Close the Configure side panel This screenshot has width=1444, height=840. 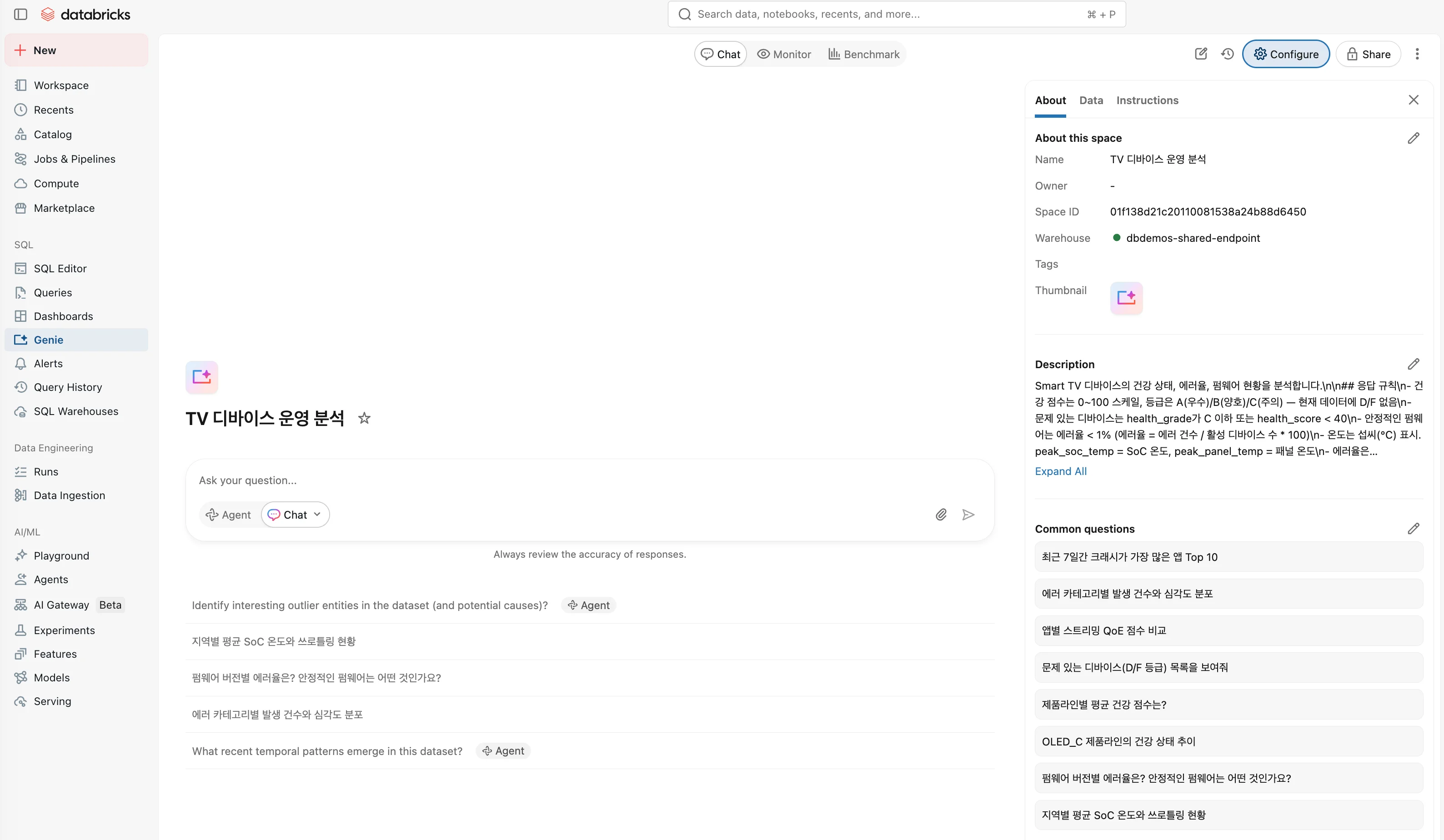point(1414,100)
